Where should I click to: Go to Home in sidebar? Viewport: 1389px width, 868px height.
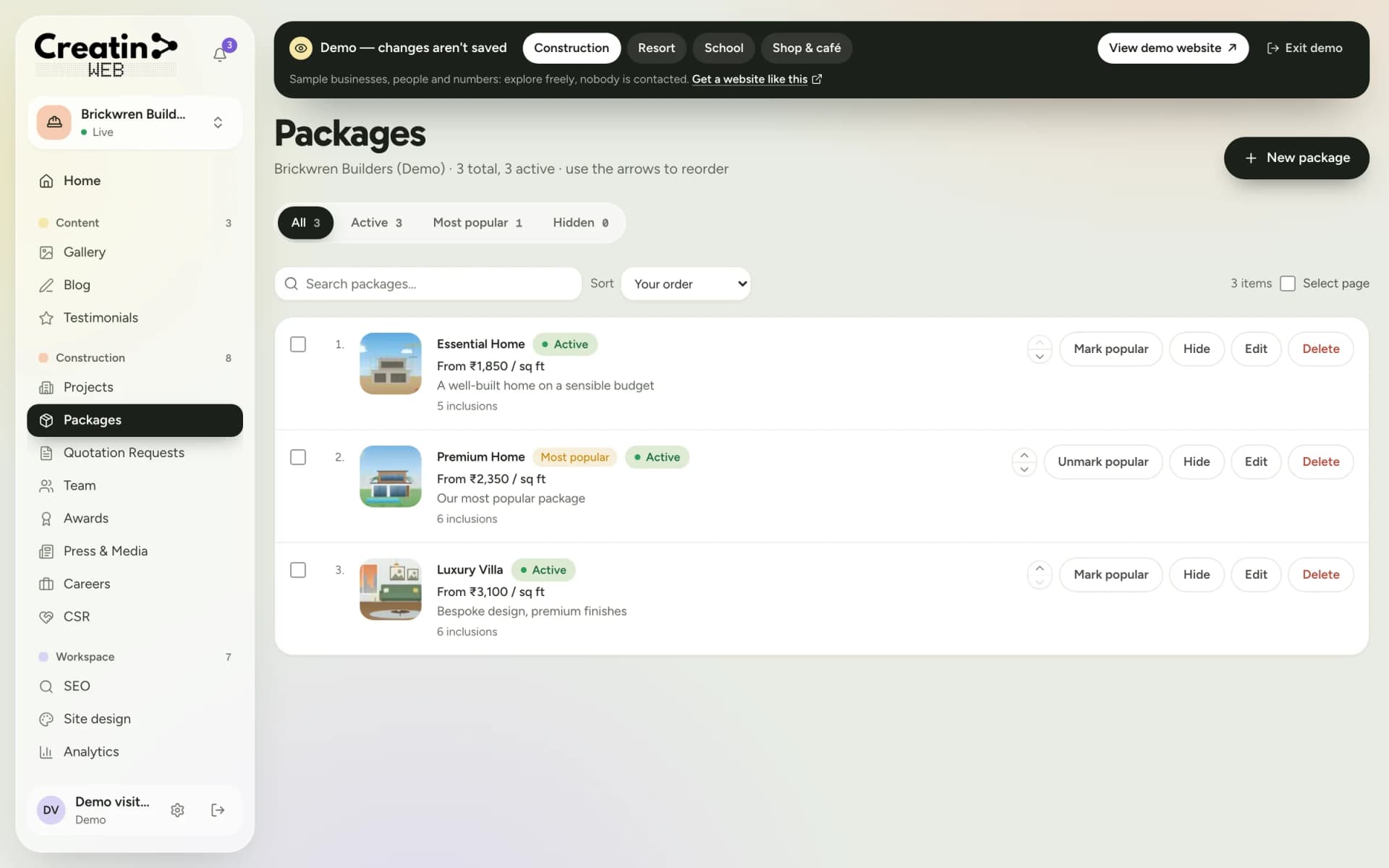(135, 181)
